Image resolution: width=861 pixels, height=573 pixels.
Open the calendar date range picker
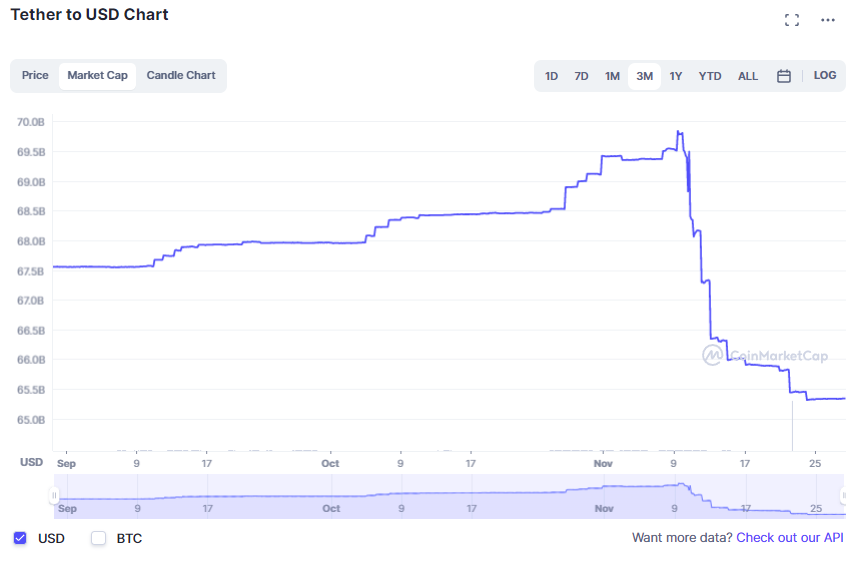(784, 76)
